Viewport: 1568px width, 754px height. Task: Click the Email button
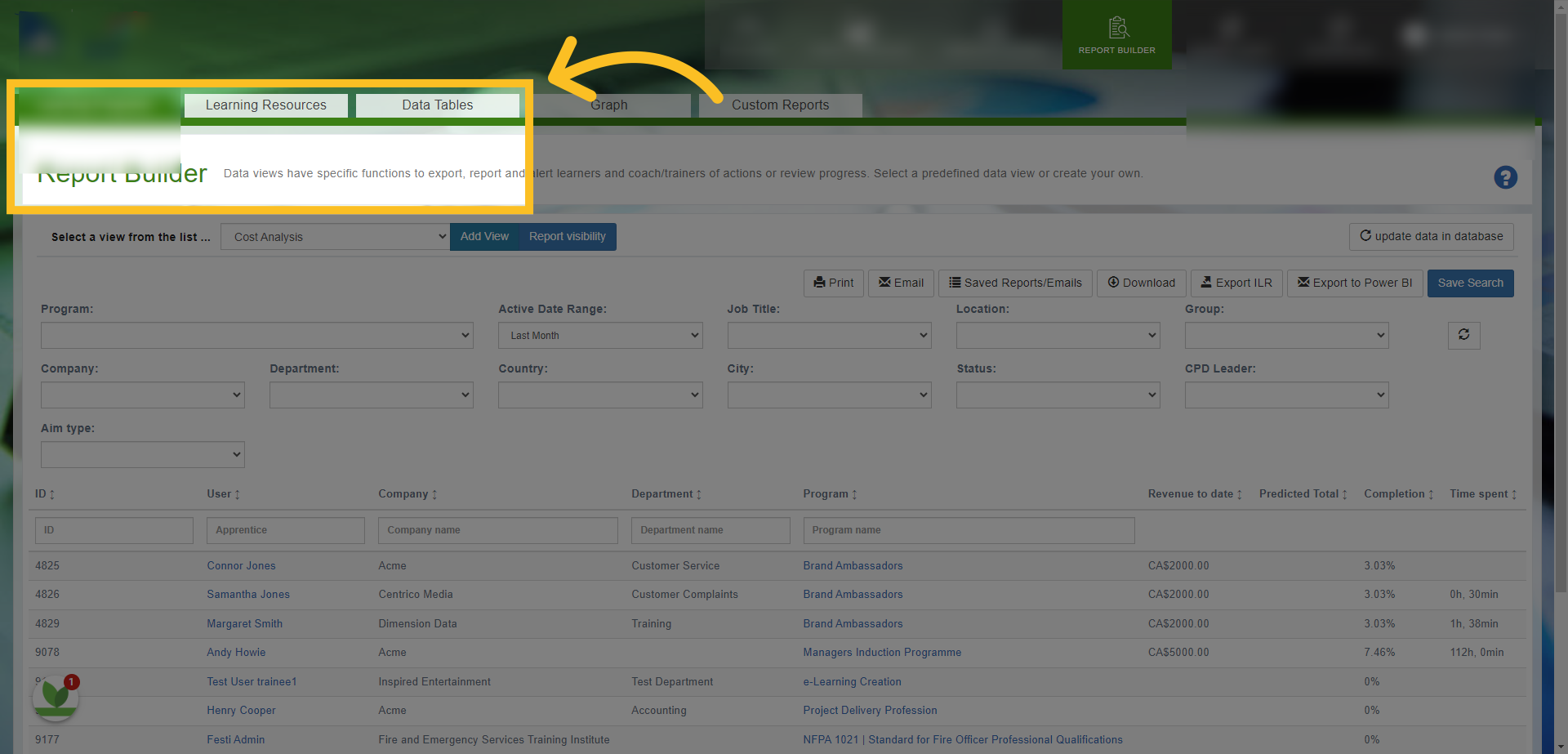pos(901,283)
